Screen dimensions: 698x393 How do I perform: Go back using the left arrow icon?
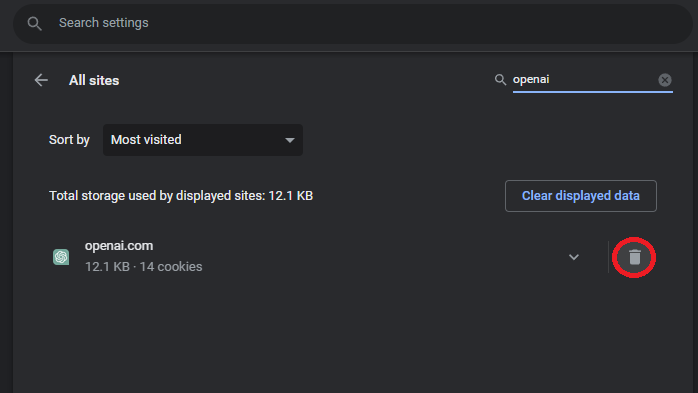[41, 80]
